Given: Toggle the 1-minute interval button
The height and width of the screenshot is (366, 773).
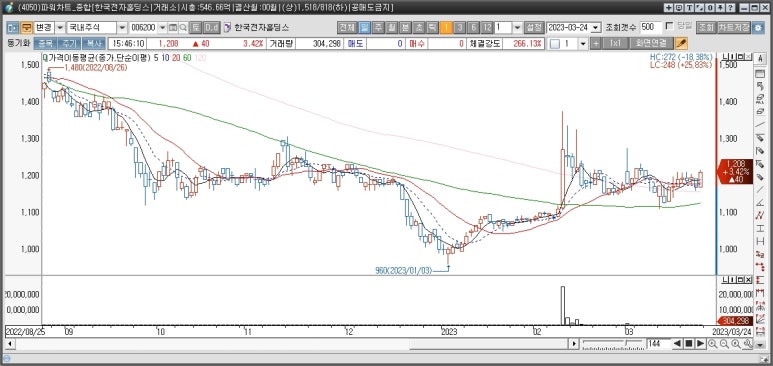Looking at the screenshot, I should pyautogui.click(x=446, y=28).
